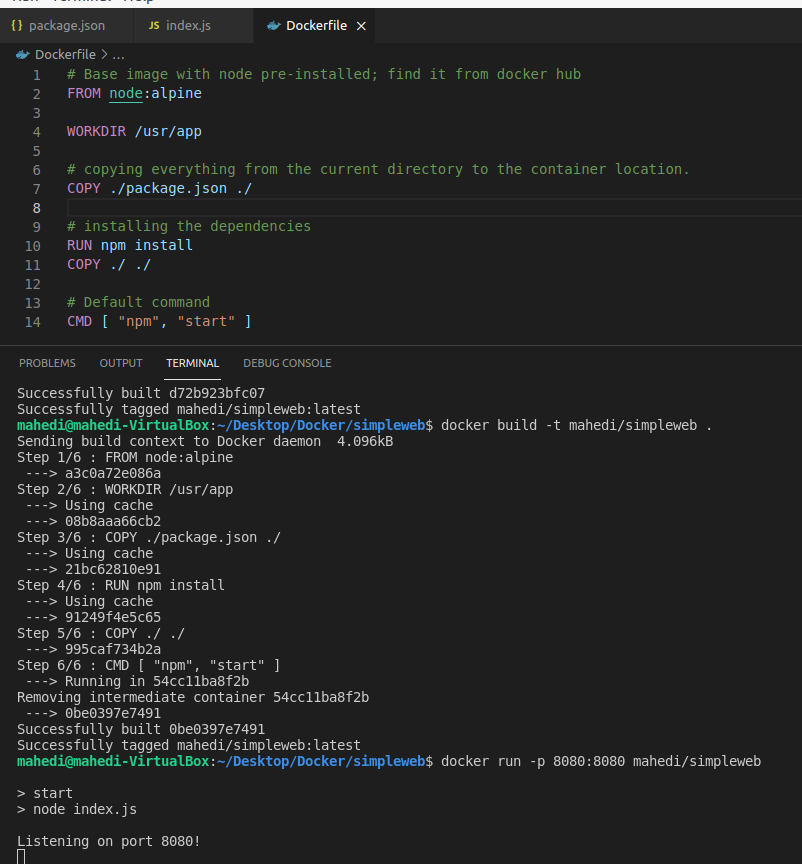
Task: Click the last 'Successfully tagged mahedi/simpleweb:latest' line
Action: (x=189, y=745)
